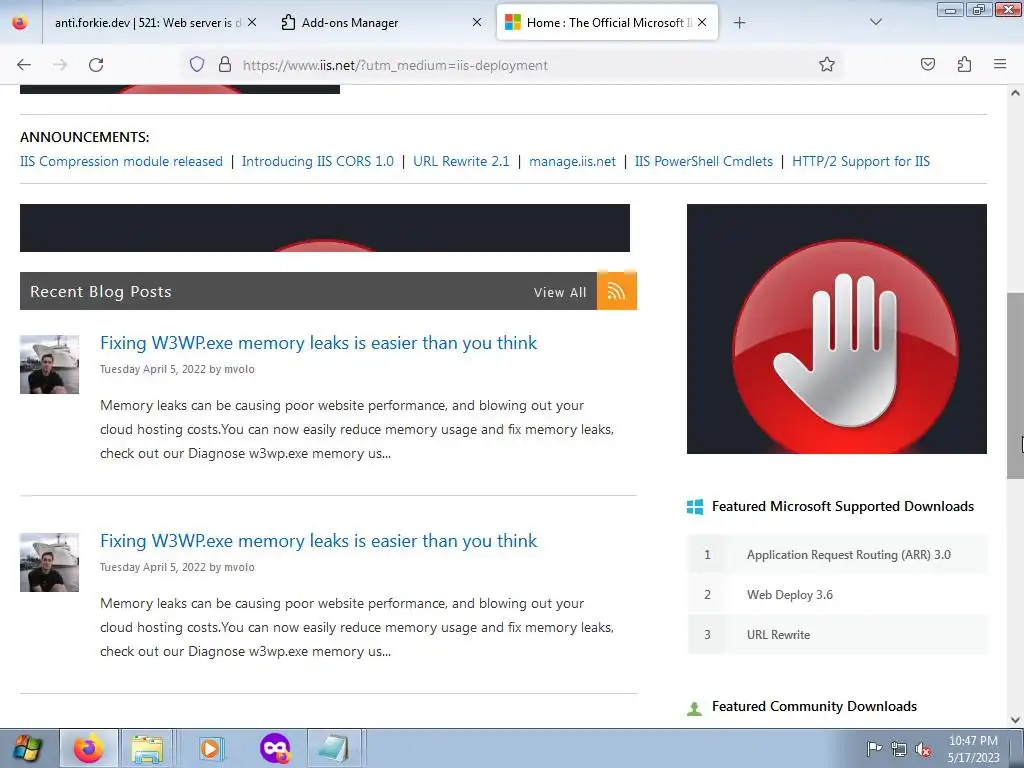Bookmark this page with the star
This screenshot has width=1024, height=768.
click(827, 65)
